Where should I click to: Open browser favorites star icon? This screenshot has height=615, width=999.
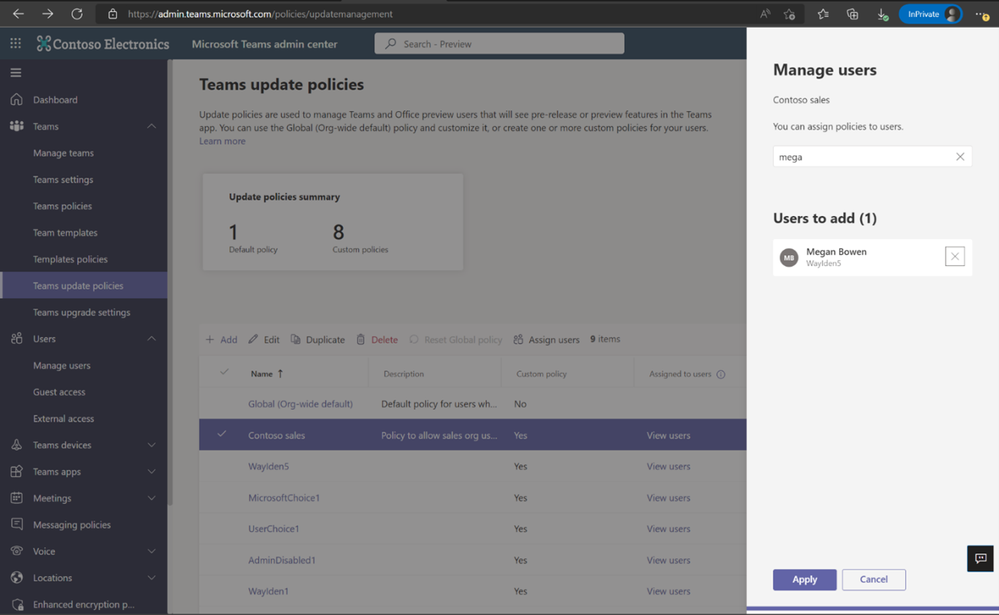[823, 14]
